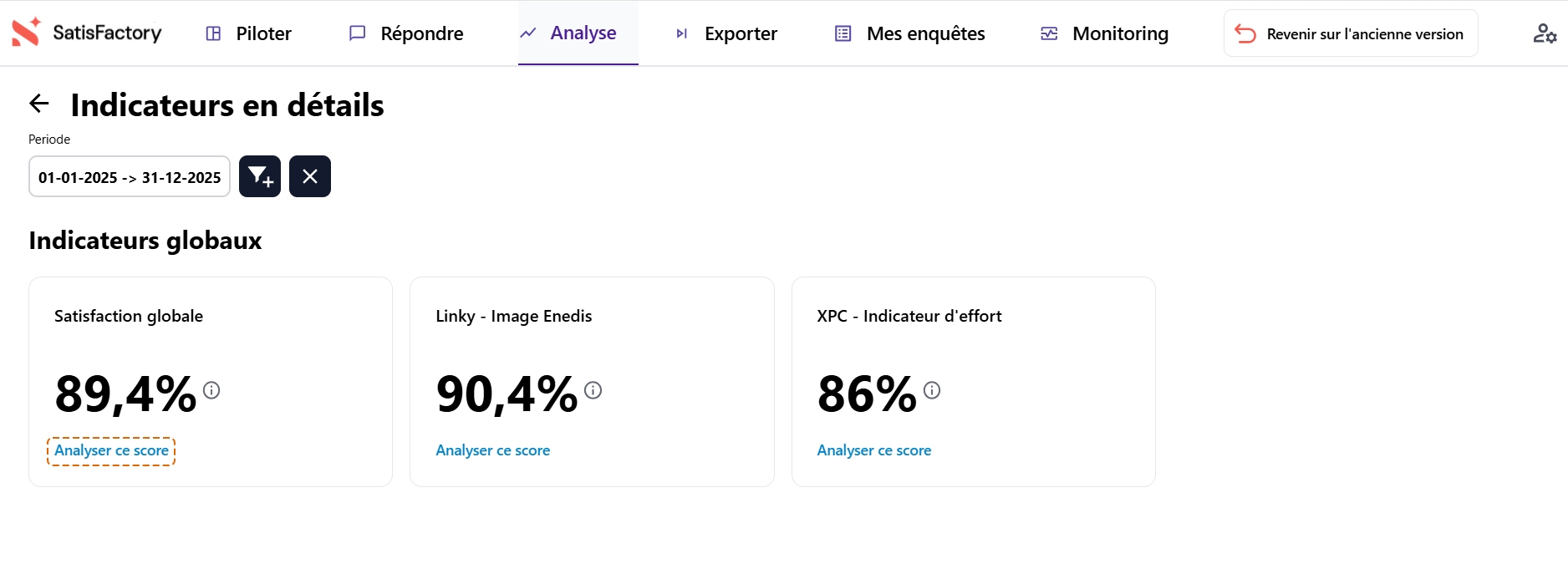Show info for Satisfaction globale score
The height and width of the screenshot is (569, 1568).
click(211, 390)
